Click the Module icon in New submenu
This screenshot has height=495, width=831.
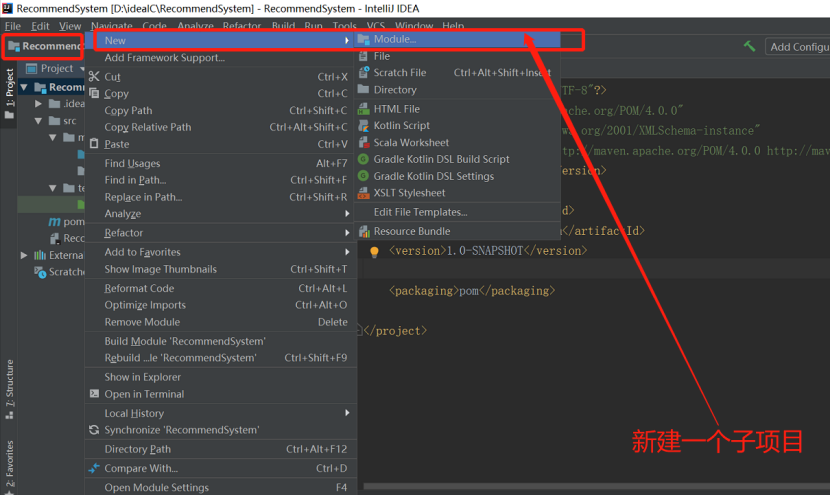(364, 39)
